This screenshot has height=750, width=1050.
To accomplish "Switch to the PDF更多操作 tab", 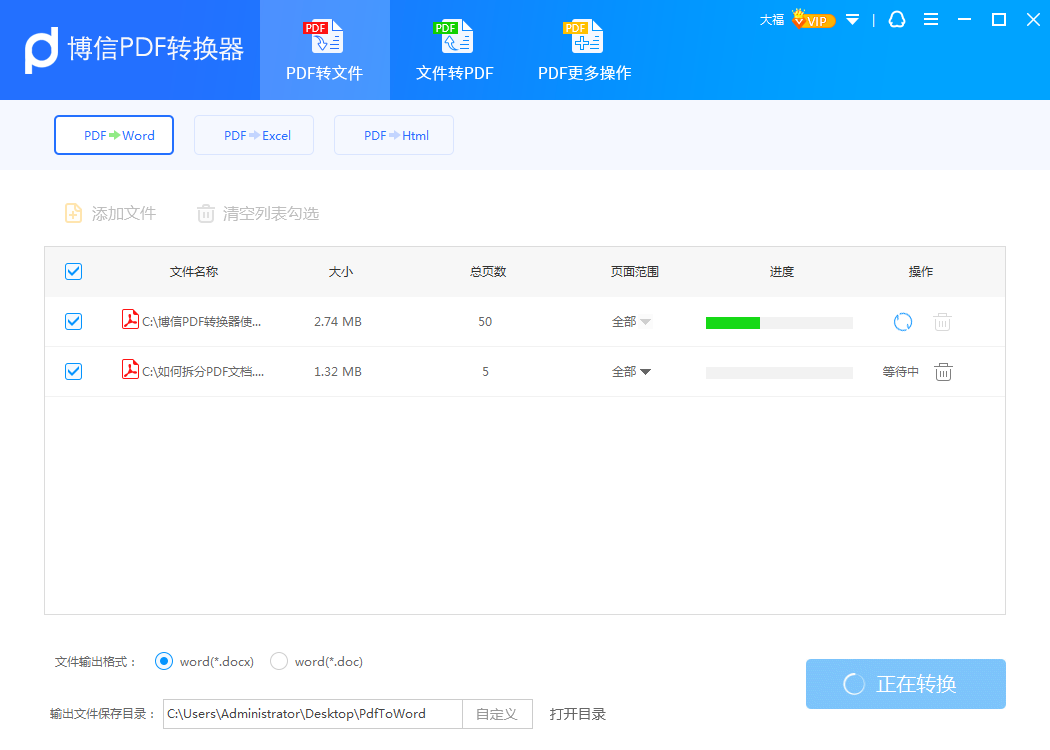I will click(x=584, y=50).
